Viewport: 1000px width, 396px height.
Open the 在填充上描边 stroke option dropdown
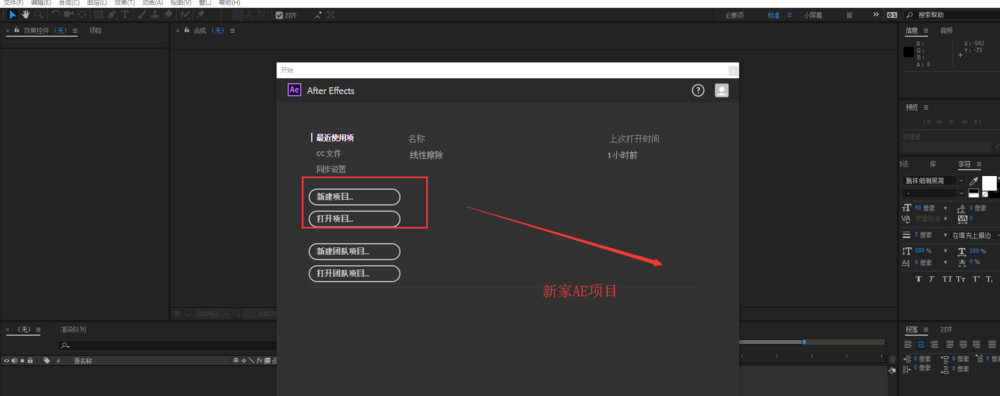click(x=975, y=235)
